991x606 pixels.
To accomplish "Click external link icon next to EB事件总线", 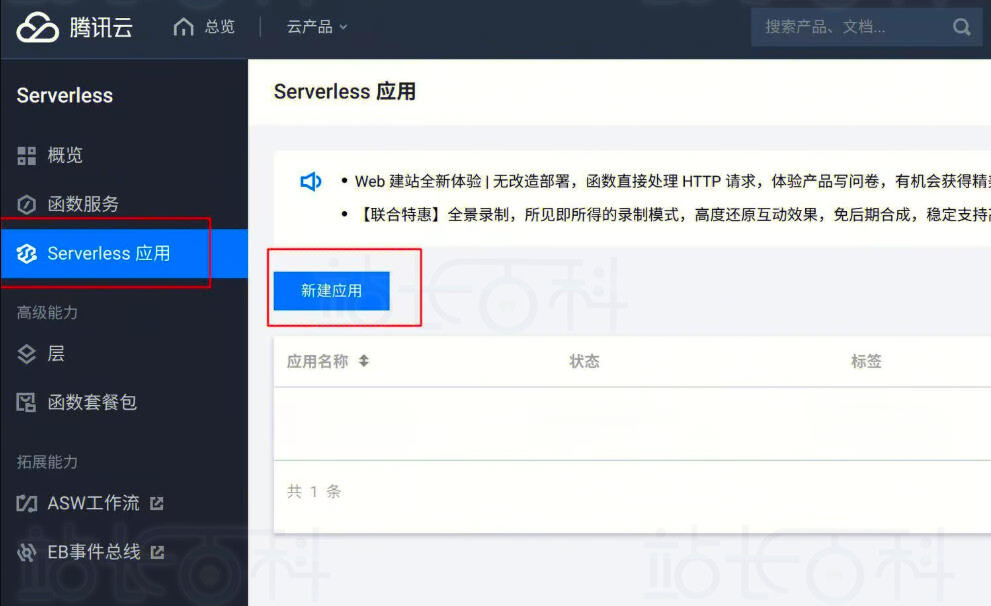I will pyautogui.click(x=157, y=552).
